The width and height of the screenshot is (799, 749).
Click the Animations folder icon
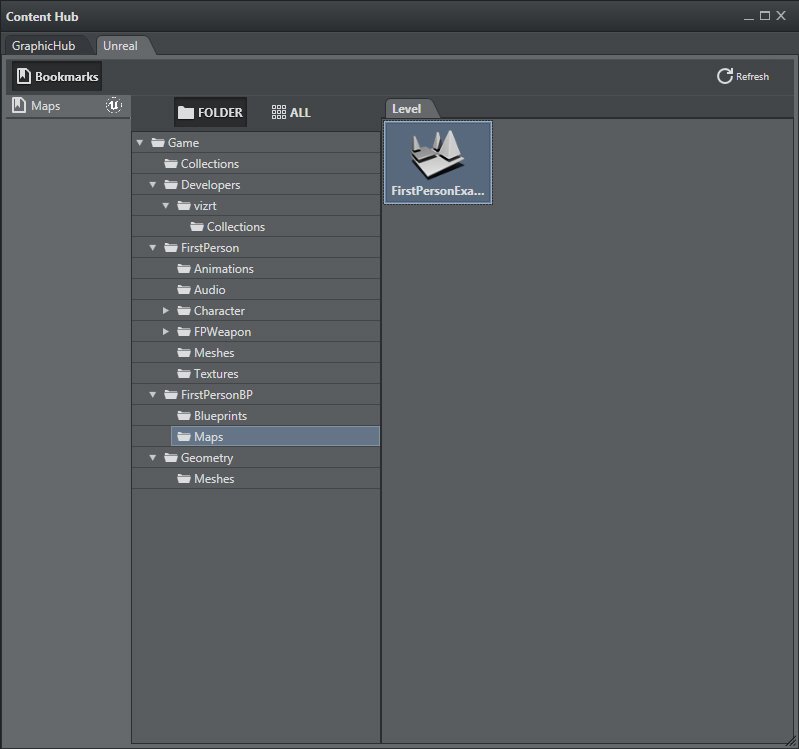(183, 269)
